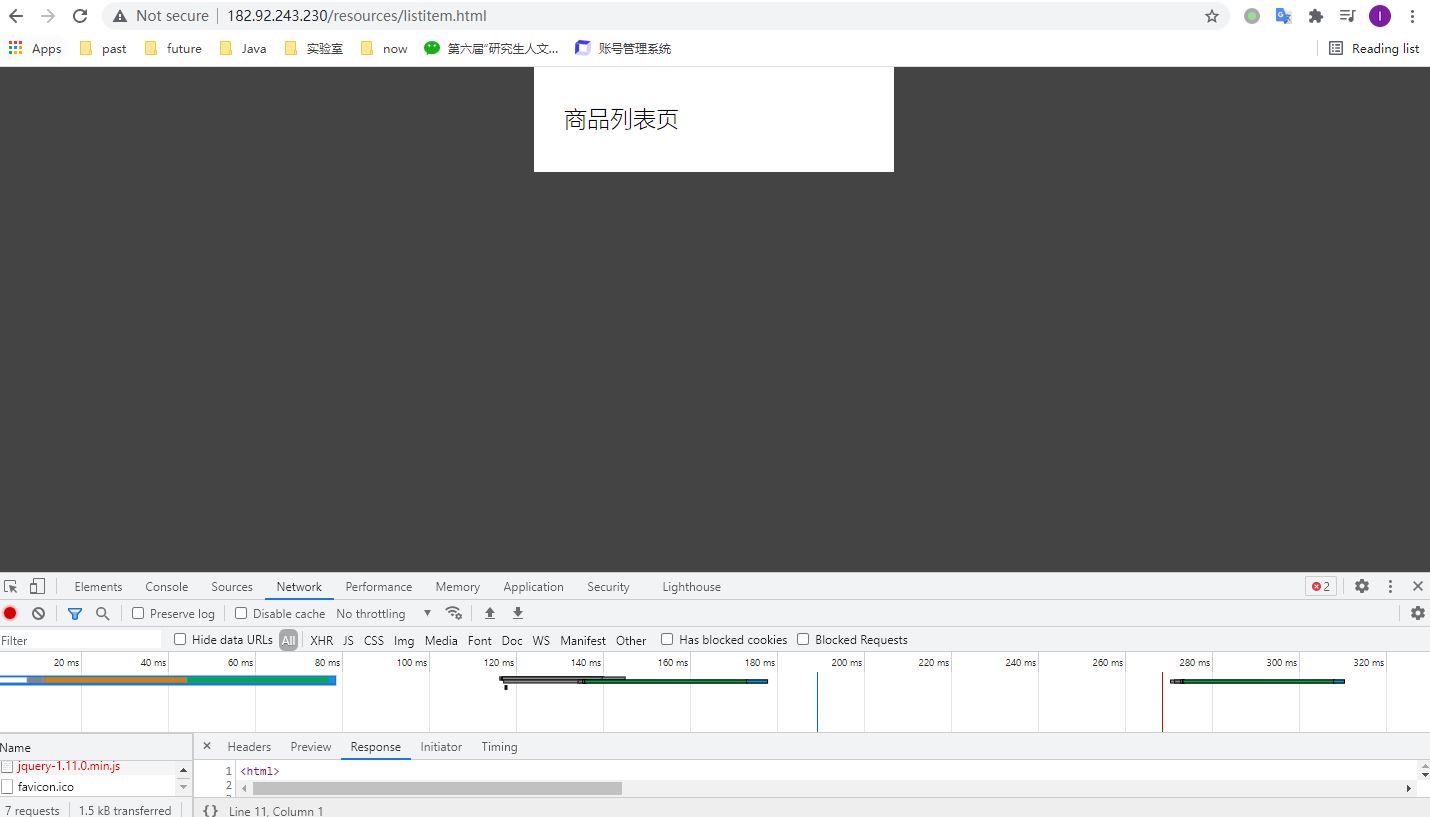
Task: Open the network request filter
Action: point(75,613)
